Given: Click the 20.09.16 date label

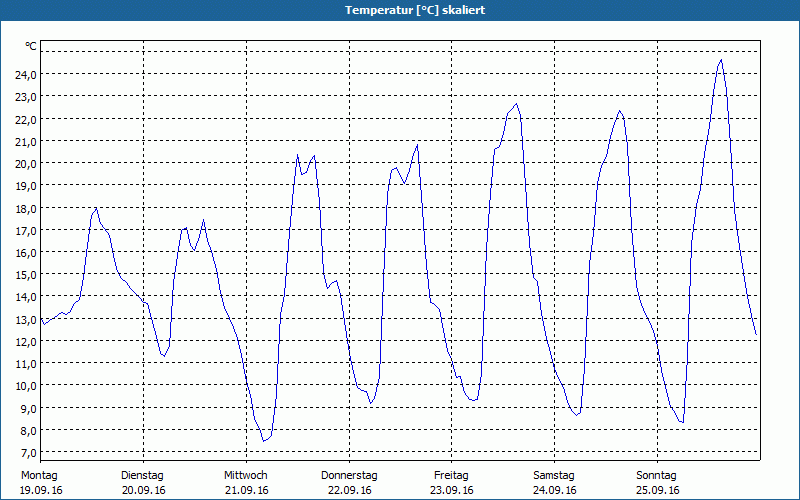Looking at the screenshot, I should 144,490.
